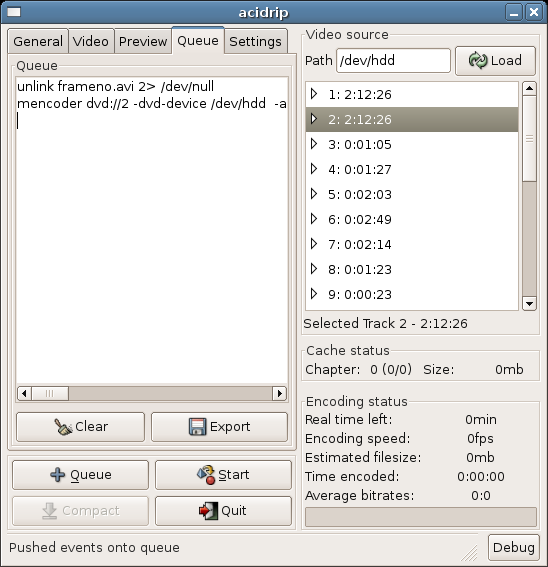Click the track list scrollbar down arrow

pos(529,304)
